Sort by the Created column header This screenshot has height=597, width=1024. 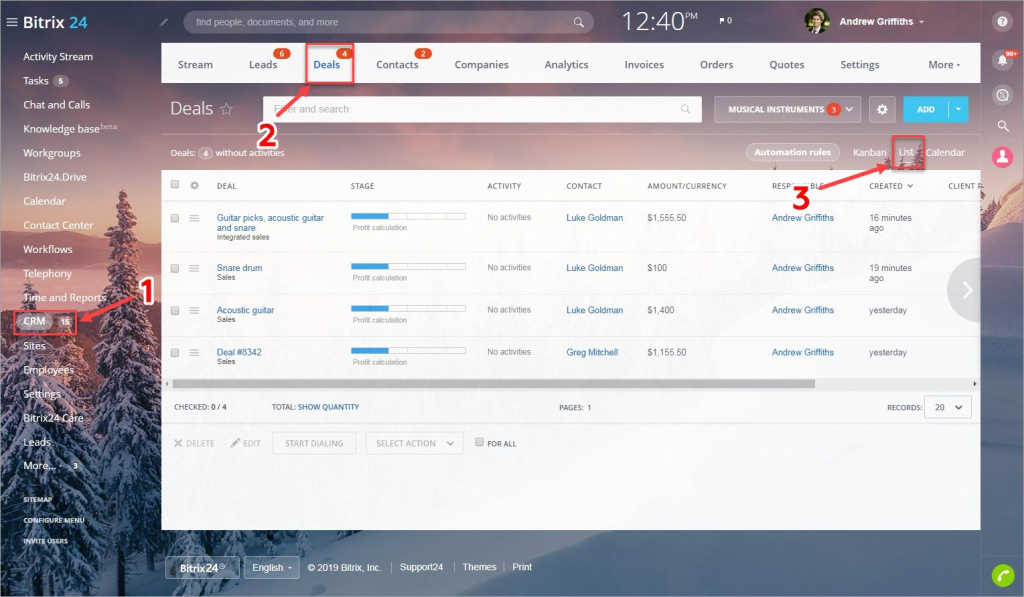[x=891, y=186]
